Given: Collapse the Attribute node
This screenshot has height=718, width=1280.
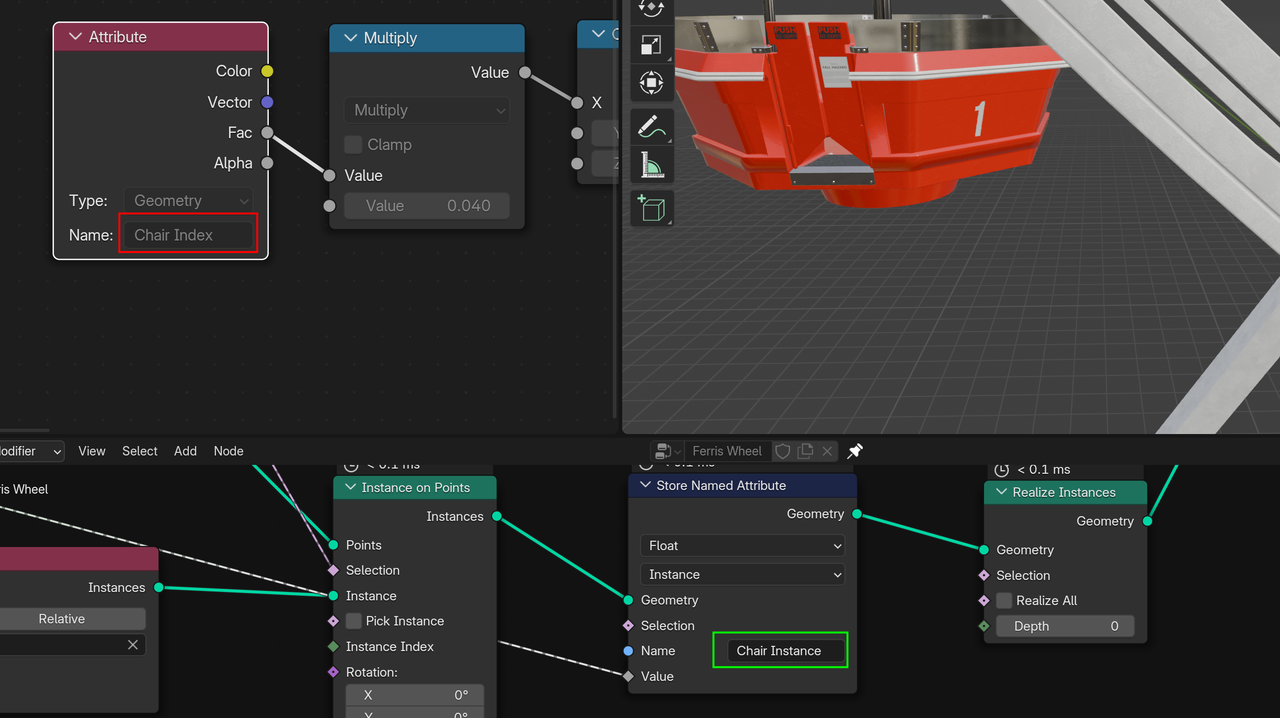Looking at the screenshot, I should 75,37.
